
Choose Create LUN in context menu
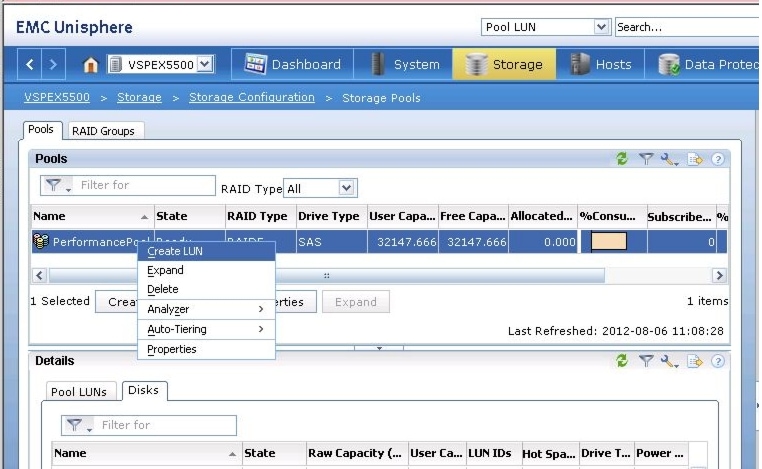pyautogui.click(x=207, y=251)
